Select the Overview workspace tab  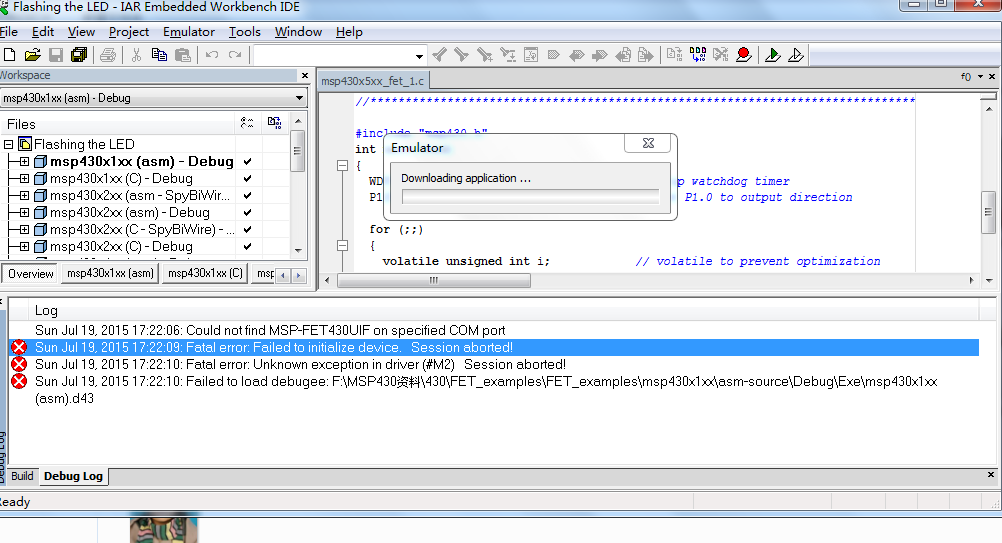click(x=31, y=273)
